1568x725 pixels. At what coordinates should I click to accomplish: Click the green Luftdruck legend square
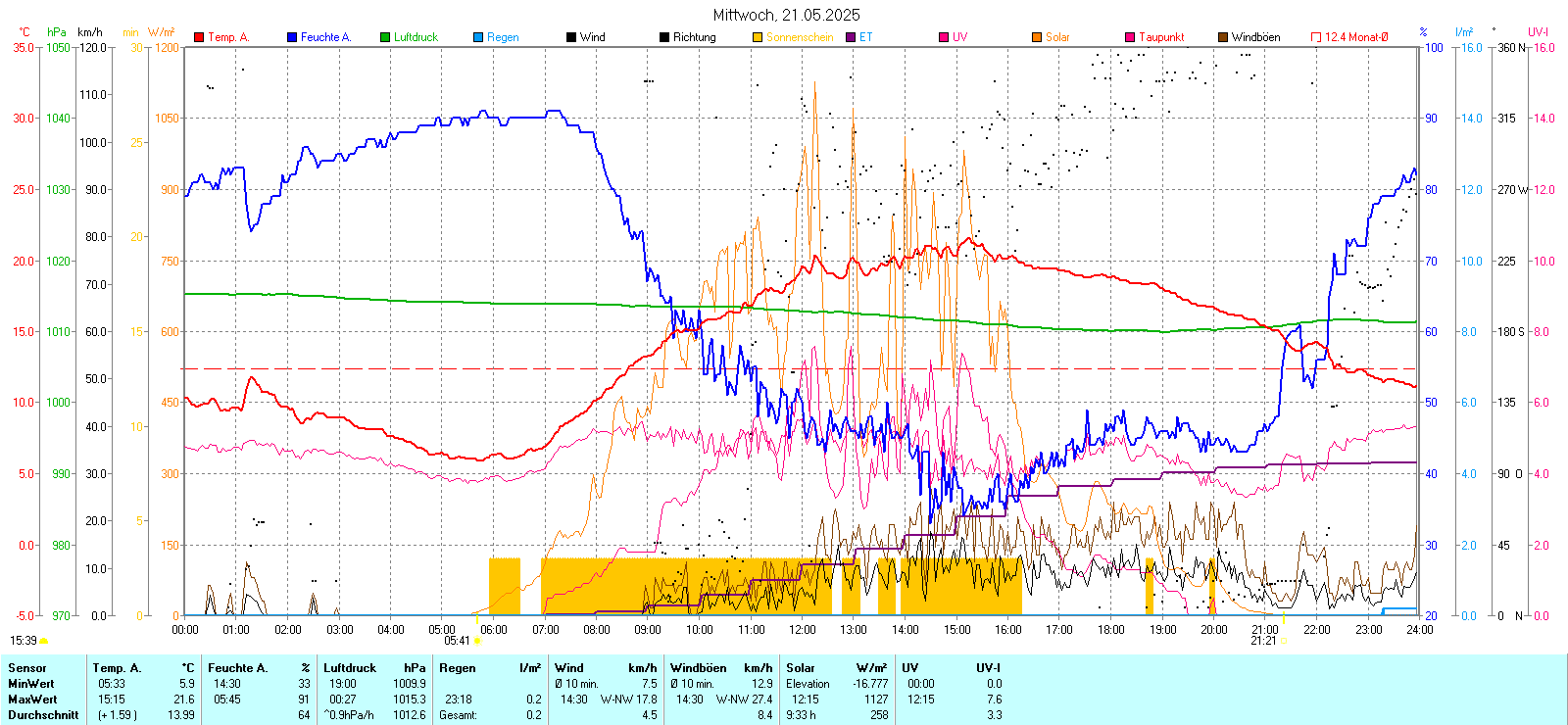pyautogui.click(x=385, y=37)
